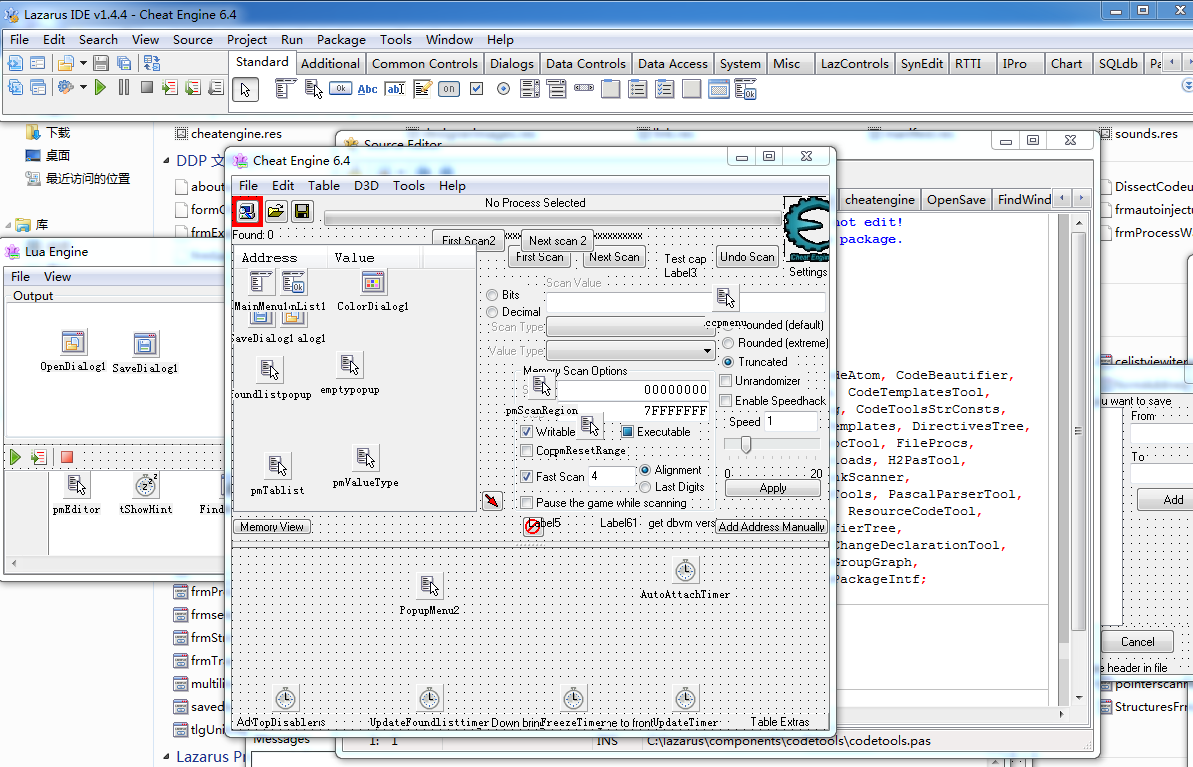
Task: Open the Scan Type combo box
Action: (x=630, y=326)
